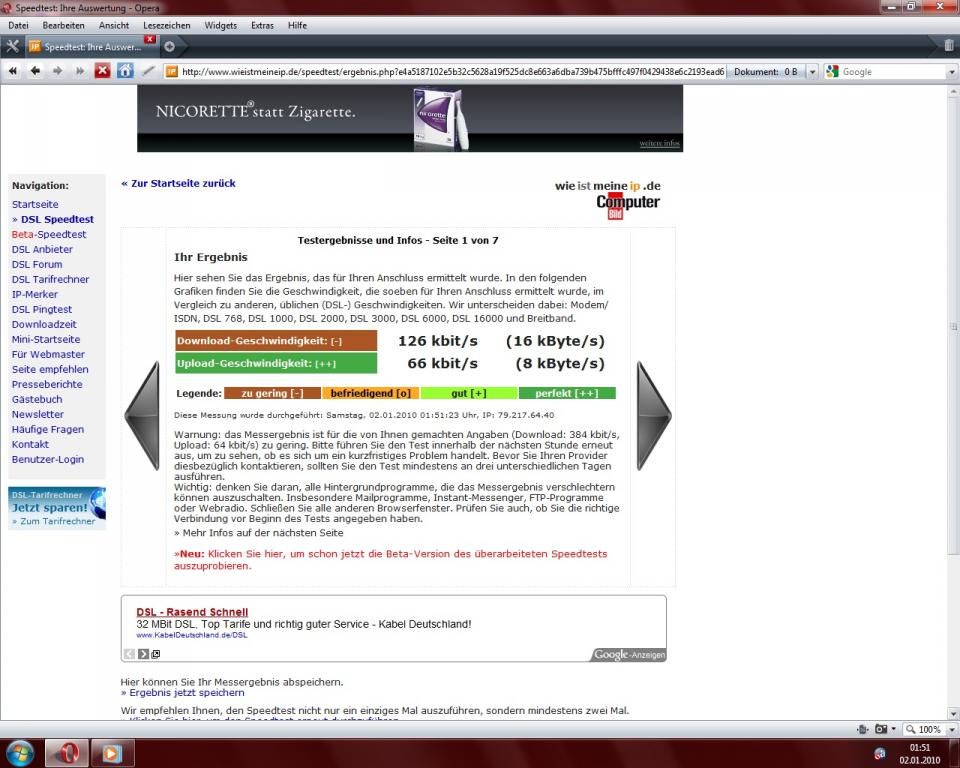Go to next results page arrow
Viewport: 960px width, 768px height.
(x=653, y=416)
